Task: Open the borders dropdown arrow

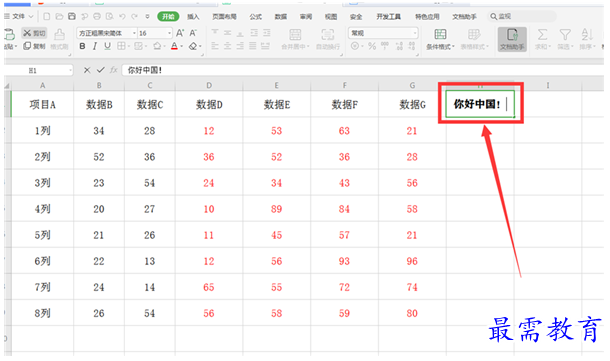Action: [128, 47]
